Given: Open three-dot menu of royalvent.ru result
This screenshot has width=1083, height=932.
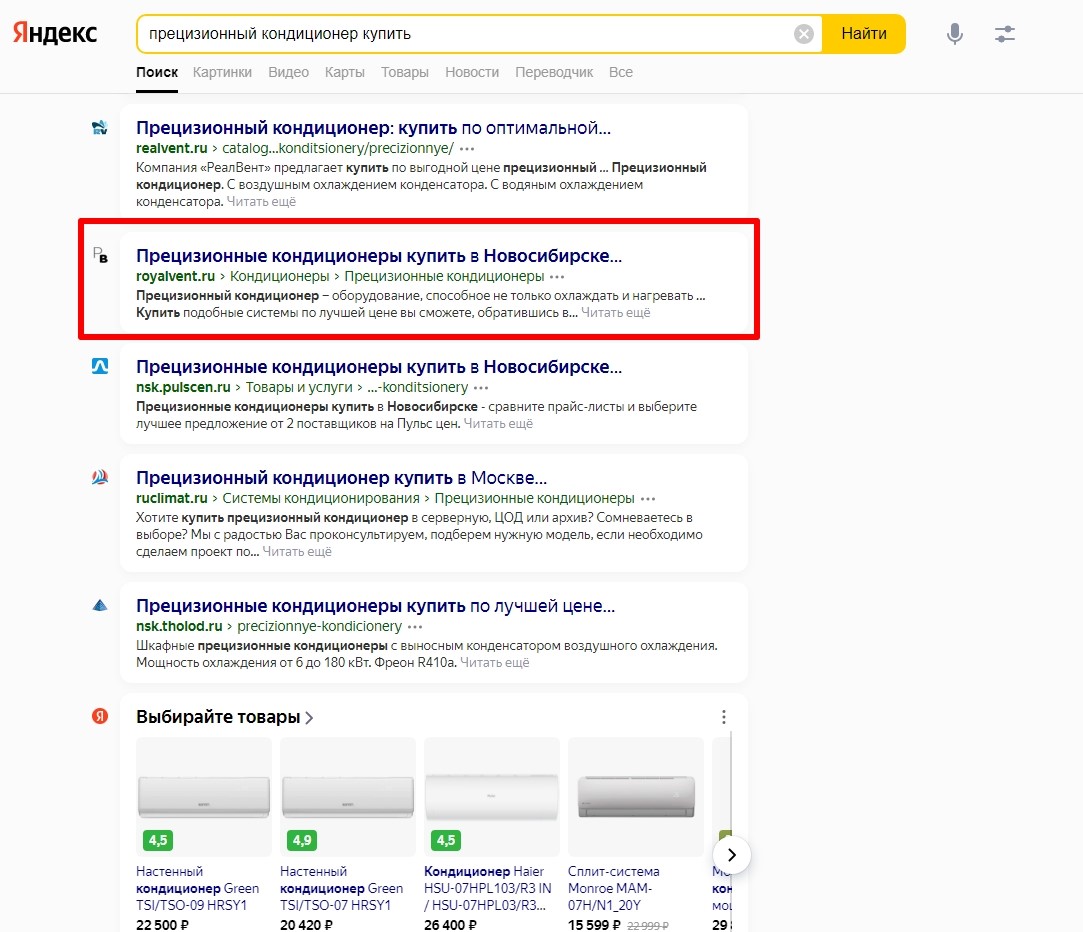Looking at the screenshot, I should click(x=557, y=277).
